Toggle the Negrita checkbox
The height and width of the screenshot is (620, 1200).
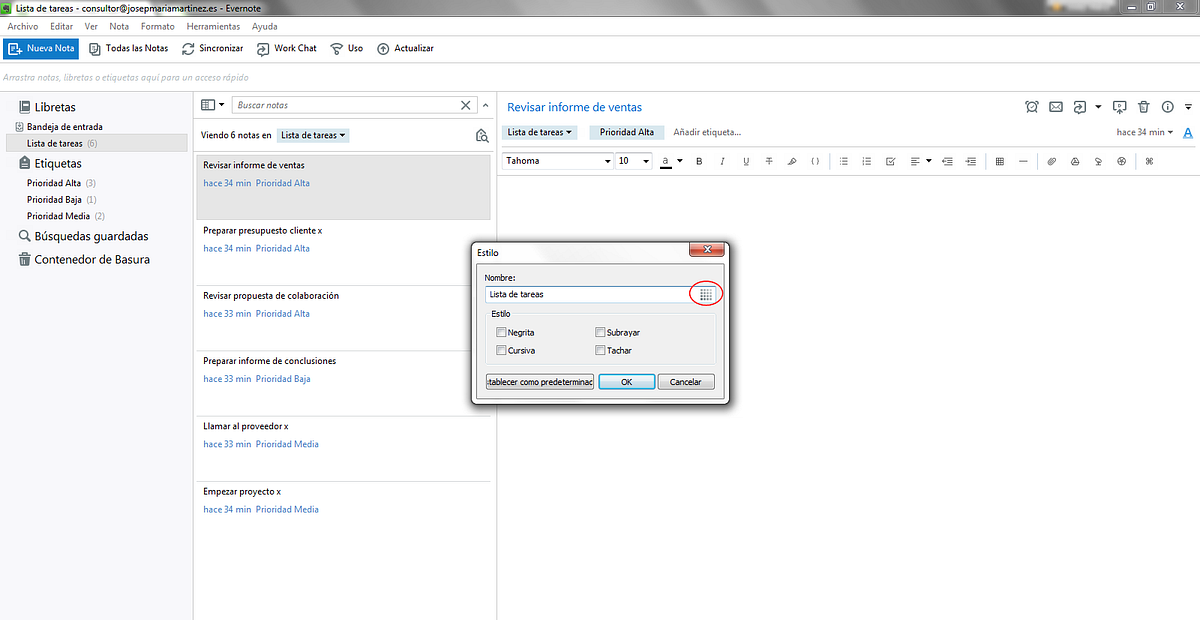501,332
